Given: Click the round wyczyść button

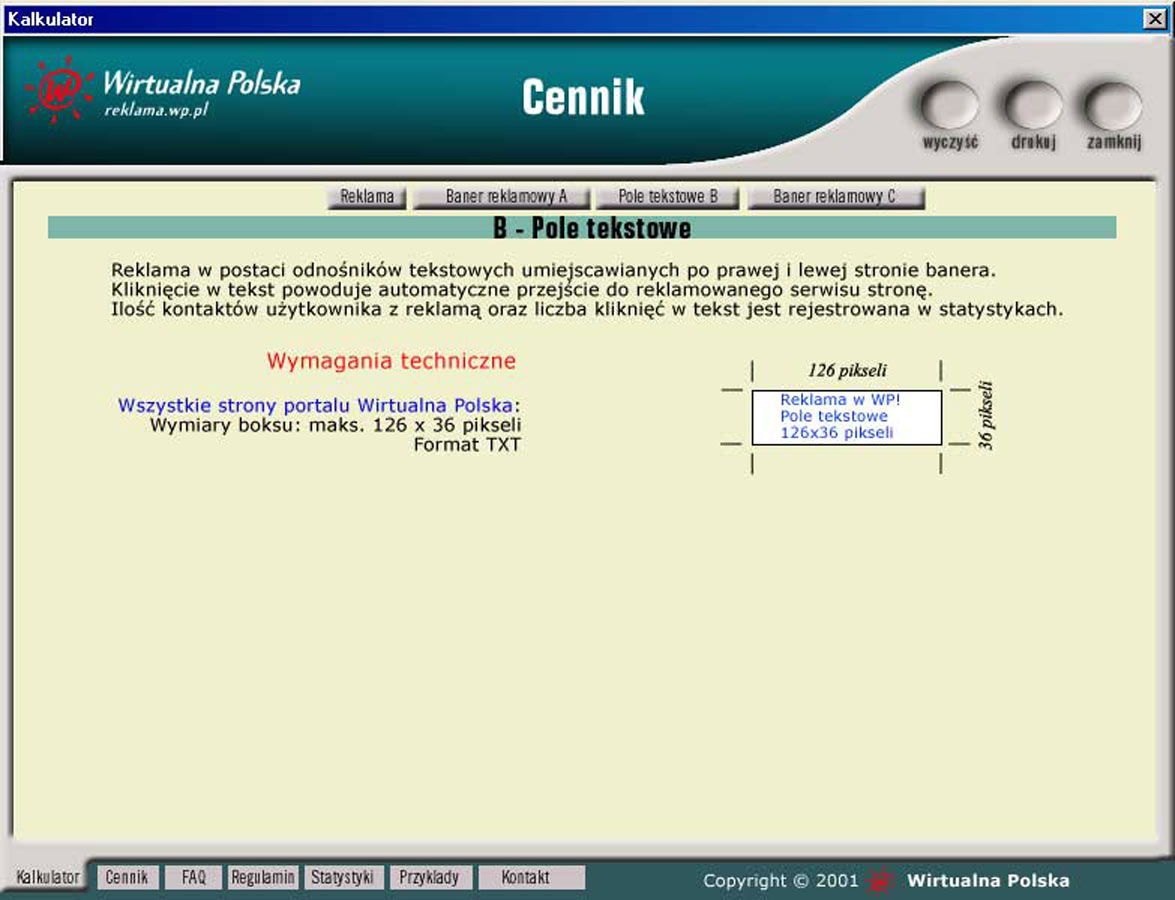Looking at the screenshot, I should point(949,106).
